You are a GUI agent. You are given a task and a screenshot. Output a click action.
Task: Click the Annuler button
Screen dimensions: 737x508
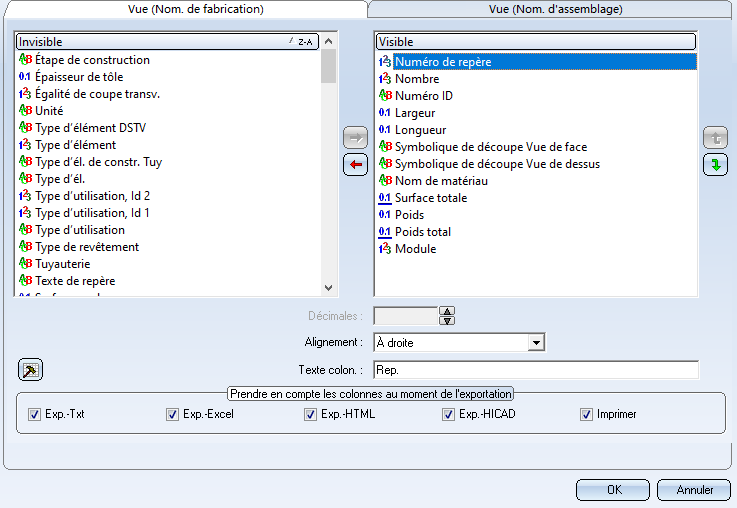[694, 490]
